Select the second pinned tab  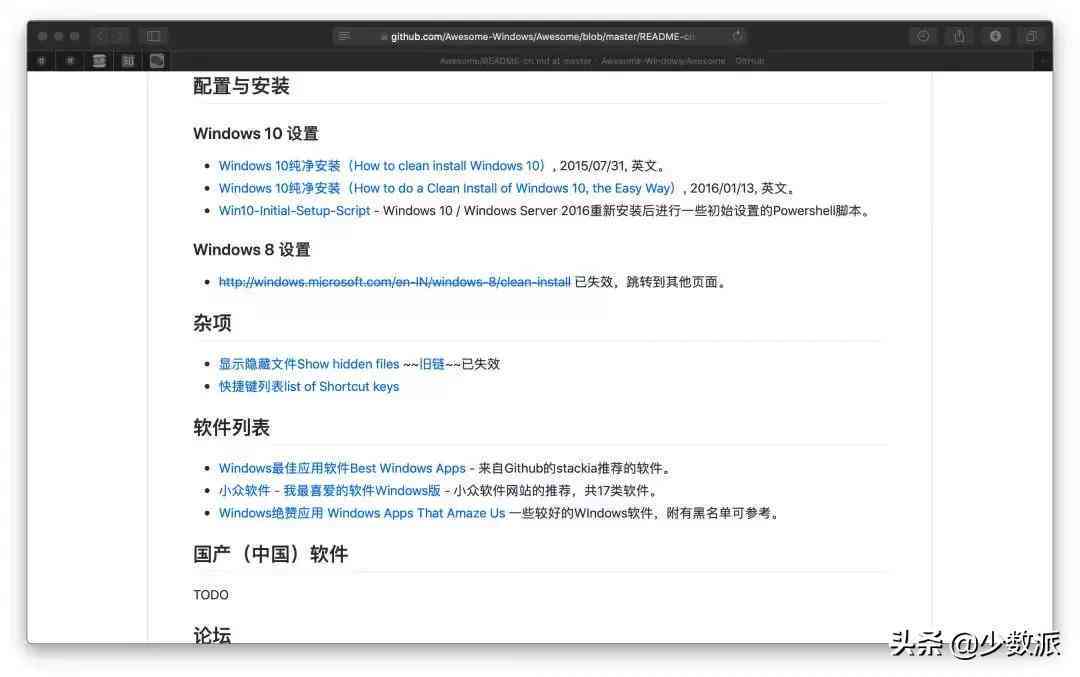click(x=70, y=61)
